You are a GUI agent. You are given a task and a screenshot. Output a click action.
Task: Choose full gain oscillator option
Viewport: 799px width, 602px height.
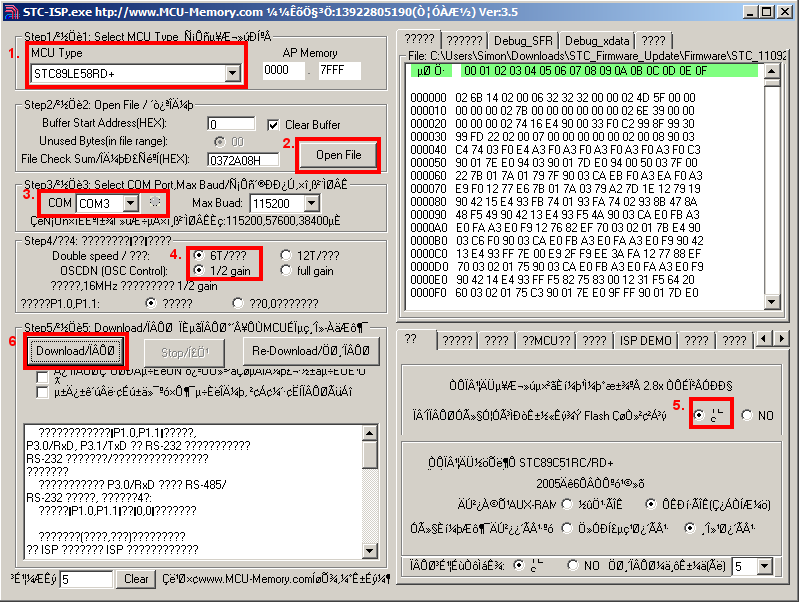coord(286,270)
